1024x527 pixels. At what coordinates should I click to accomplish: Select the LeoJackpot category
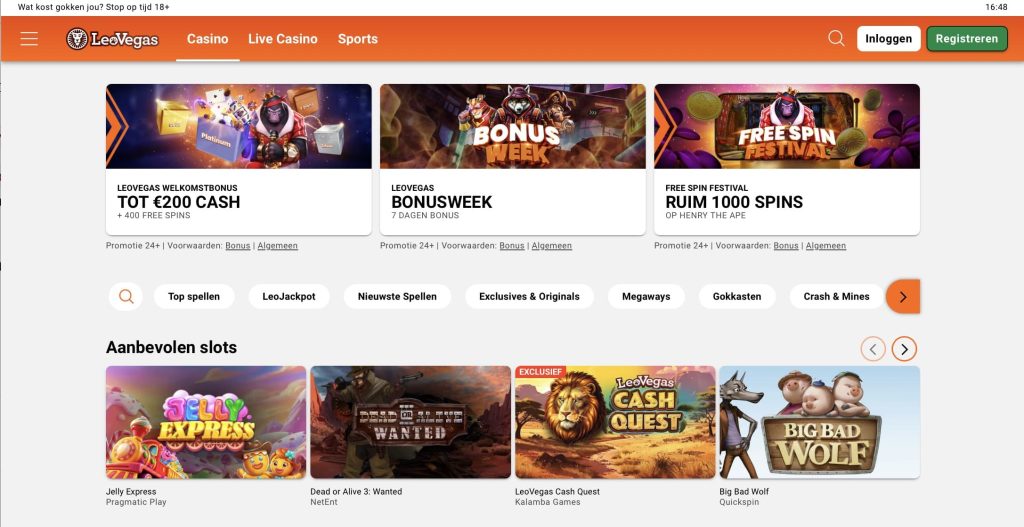[x=289, y=296]
